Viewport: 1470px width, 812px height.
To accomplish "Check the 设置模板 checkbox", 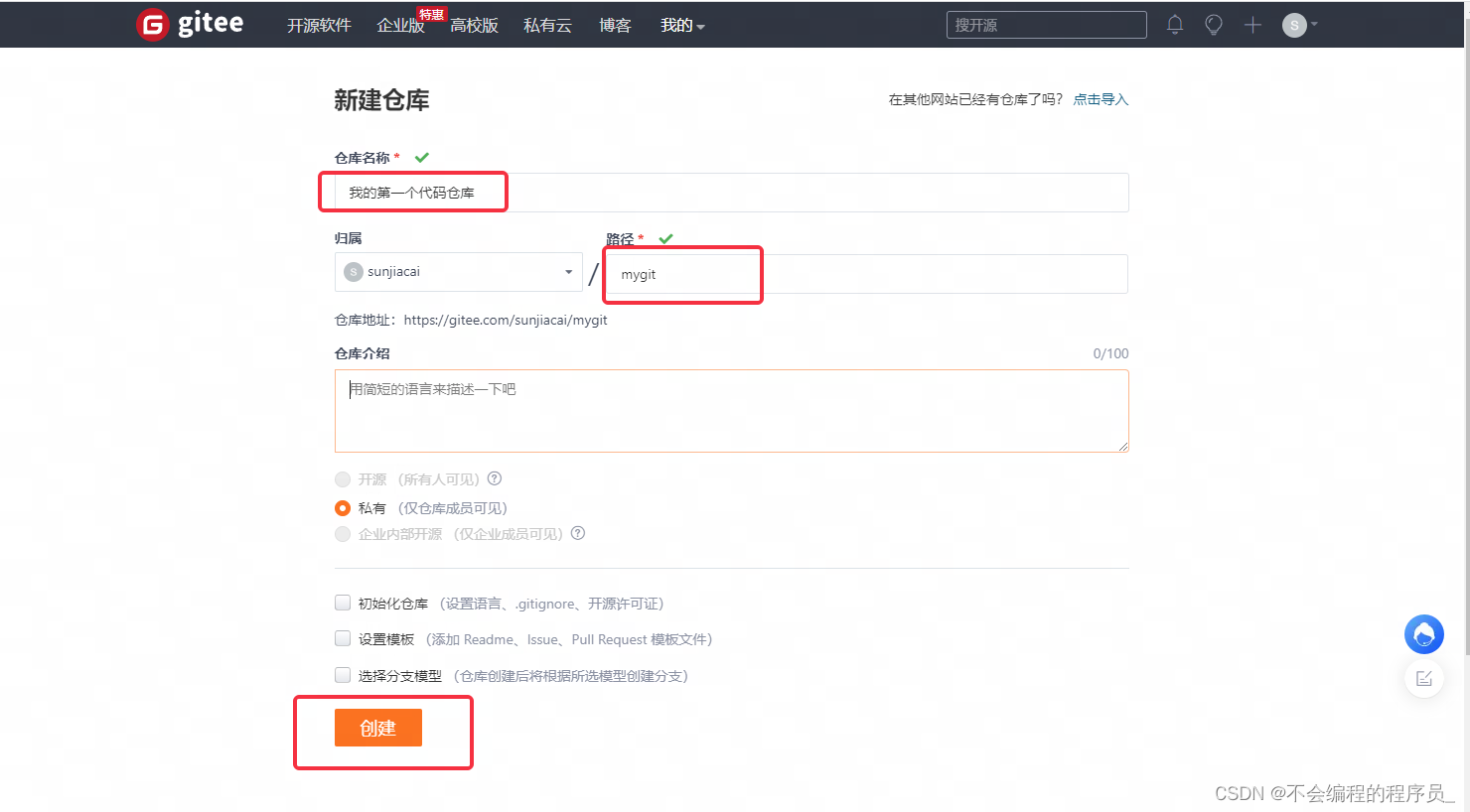I will click(343, 638).
